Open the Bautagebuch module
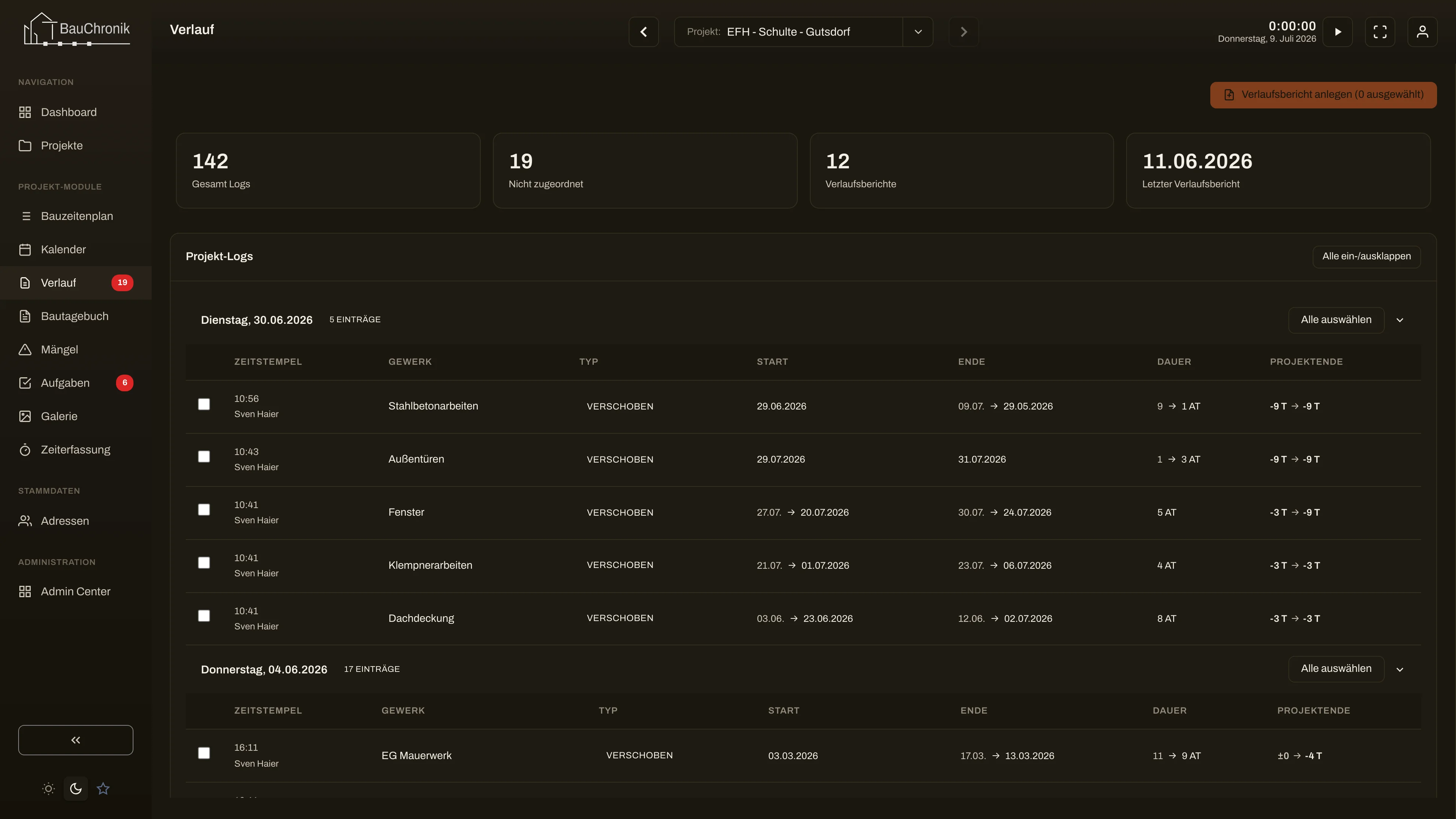The height and width of the screenshot is (819, 1456). tap(76, 316)
